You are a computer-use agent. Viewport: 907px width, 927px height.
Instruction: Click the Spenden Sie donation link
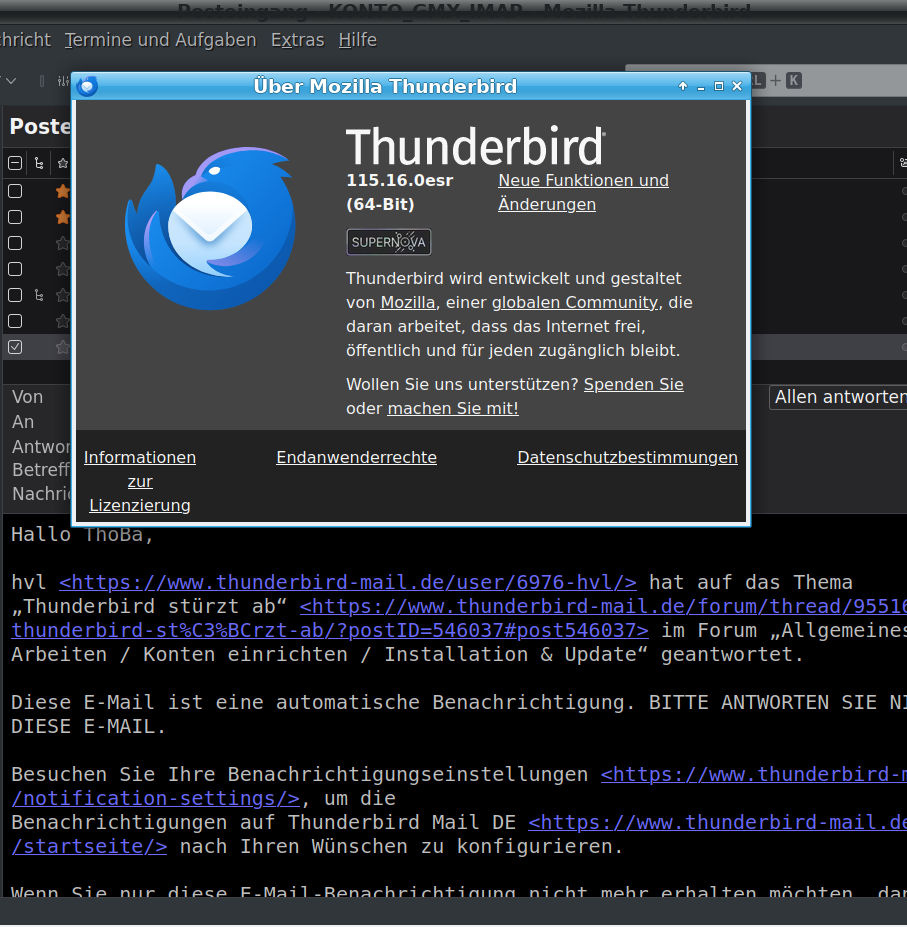click(633, 384)
